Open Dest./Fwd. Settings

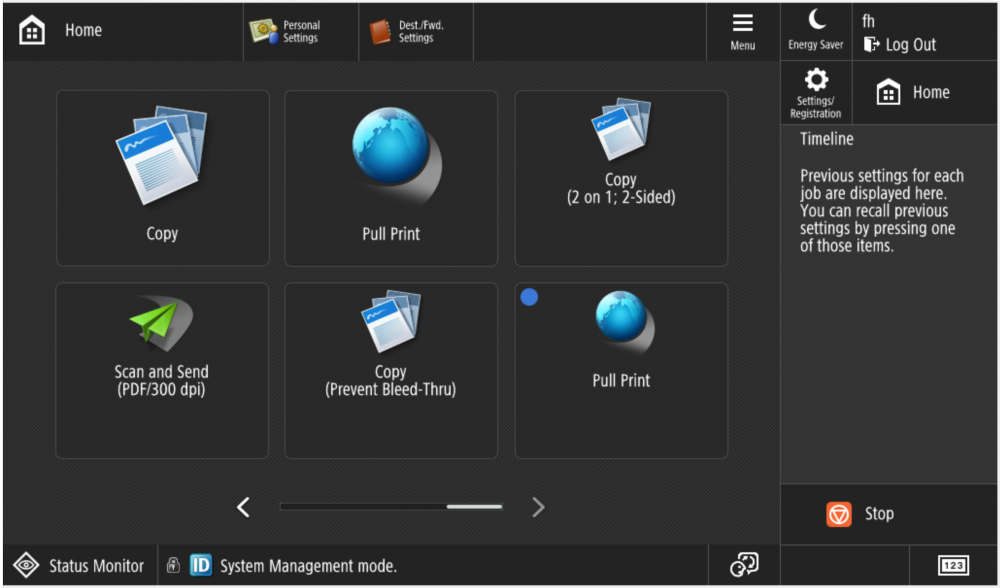pos(415,31)
